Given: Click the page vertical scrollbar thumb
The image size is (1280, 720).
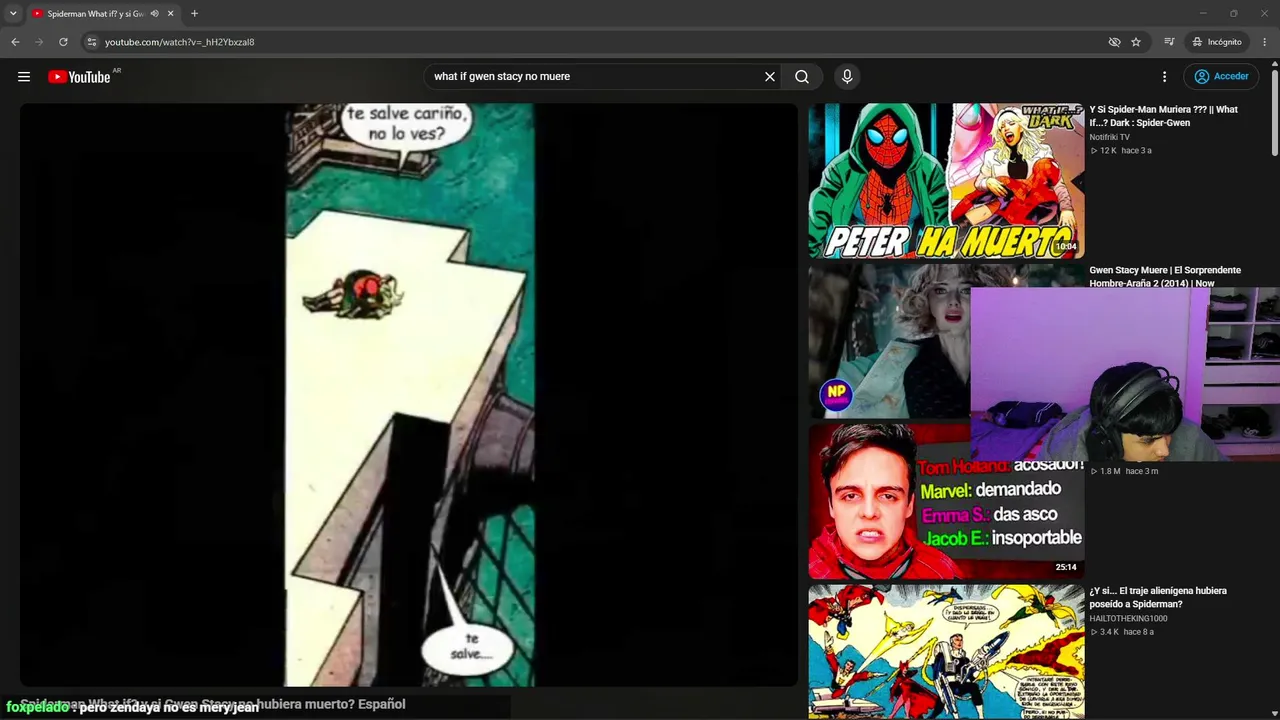Looking at the screenshot, I should coord(1275,111).
